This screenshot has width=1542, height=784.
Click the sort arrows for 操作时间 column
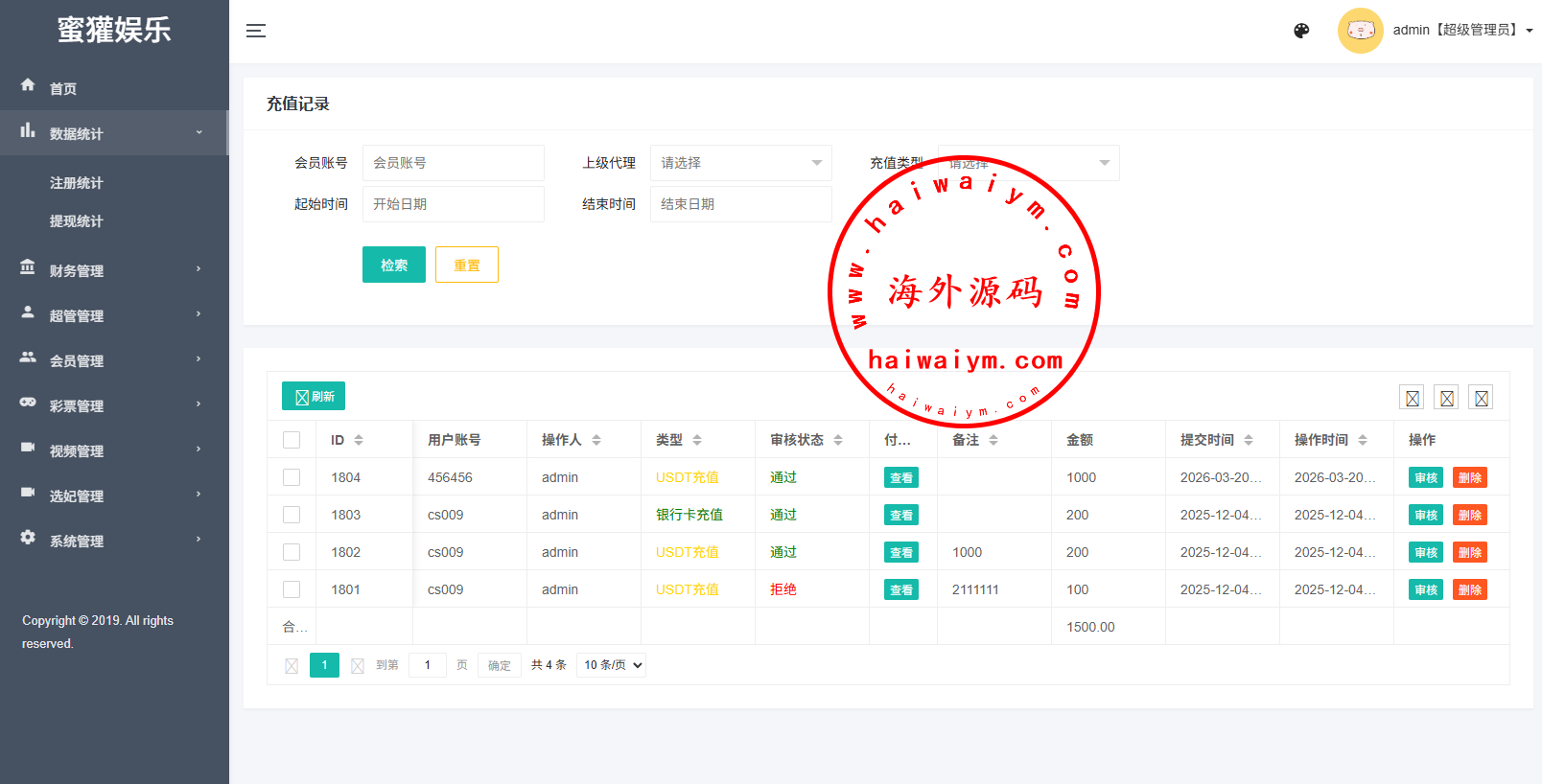1363,440
